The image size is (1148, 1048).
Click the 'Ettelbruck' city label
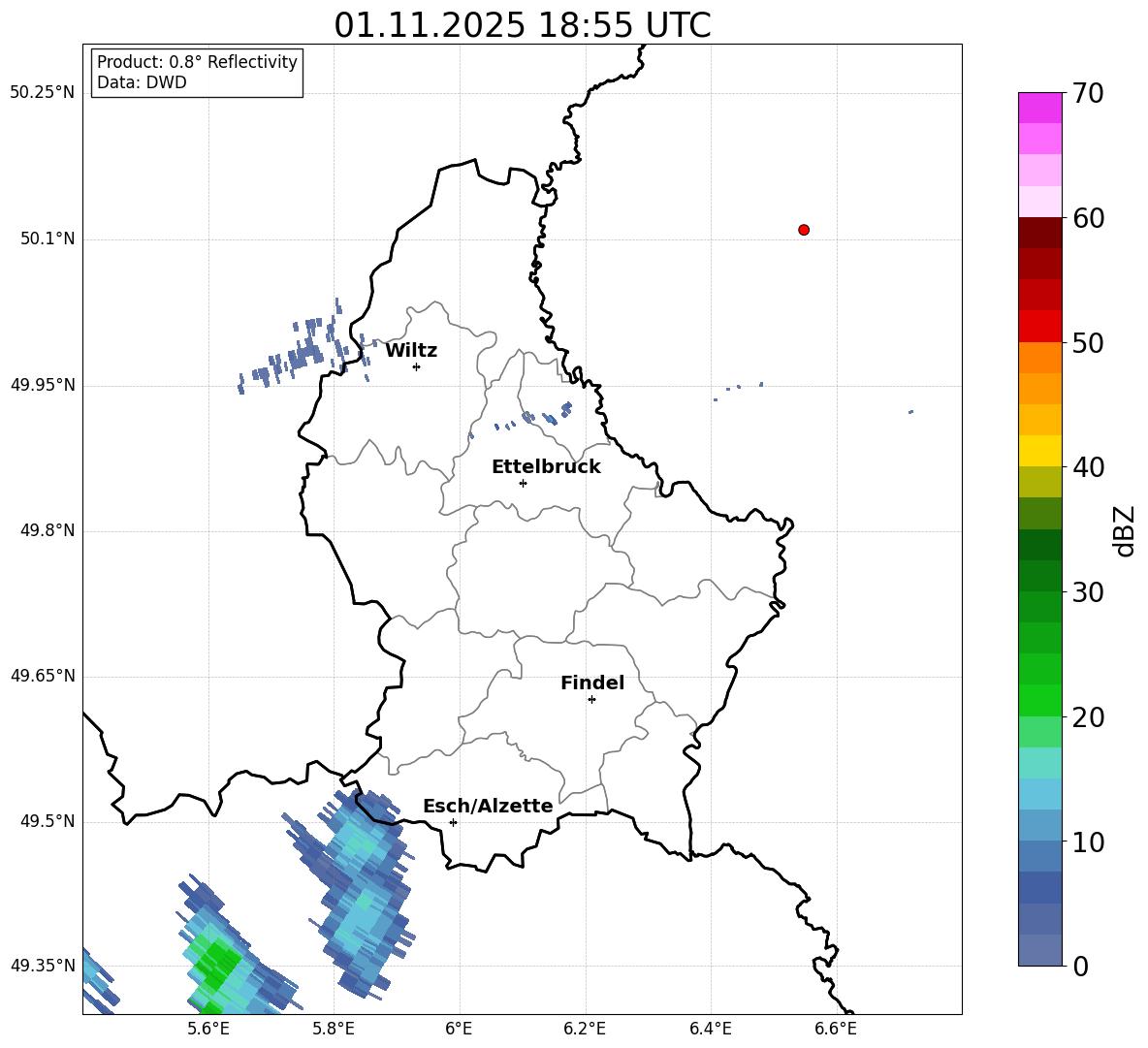tap(546, 467)
